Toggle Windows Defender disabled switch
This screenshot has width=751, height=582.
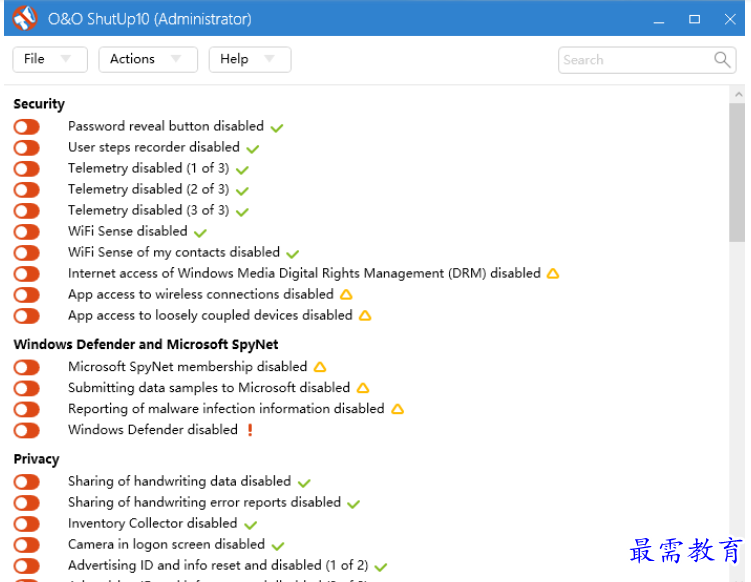click(26, 431)
